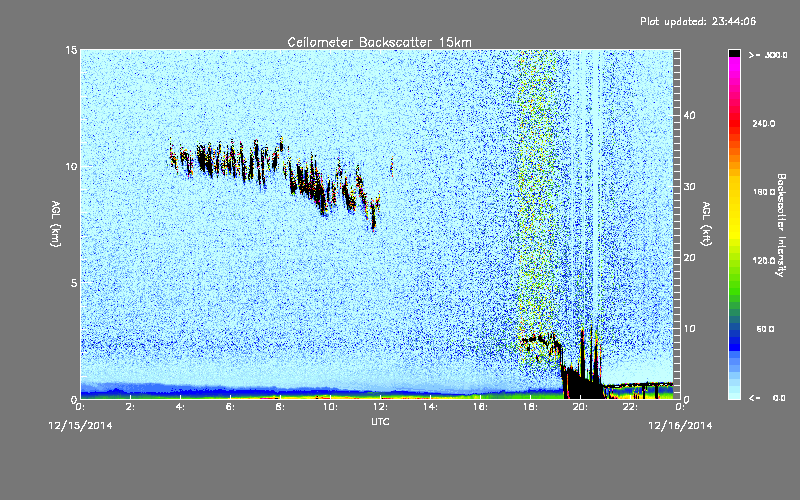Click the end date label 12/16/2014

pos(680,426)
